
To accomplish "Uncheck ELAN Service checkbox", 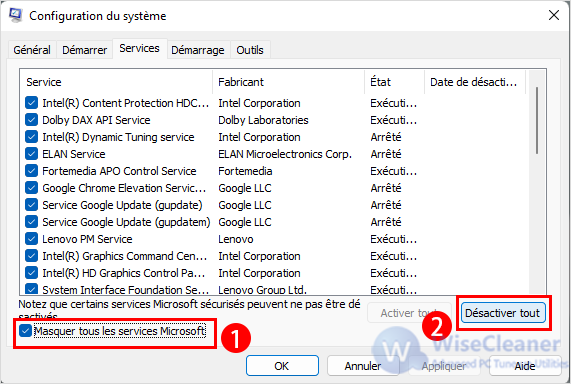I will point(31,154).
